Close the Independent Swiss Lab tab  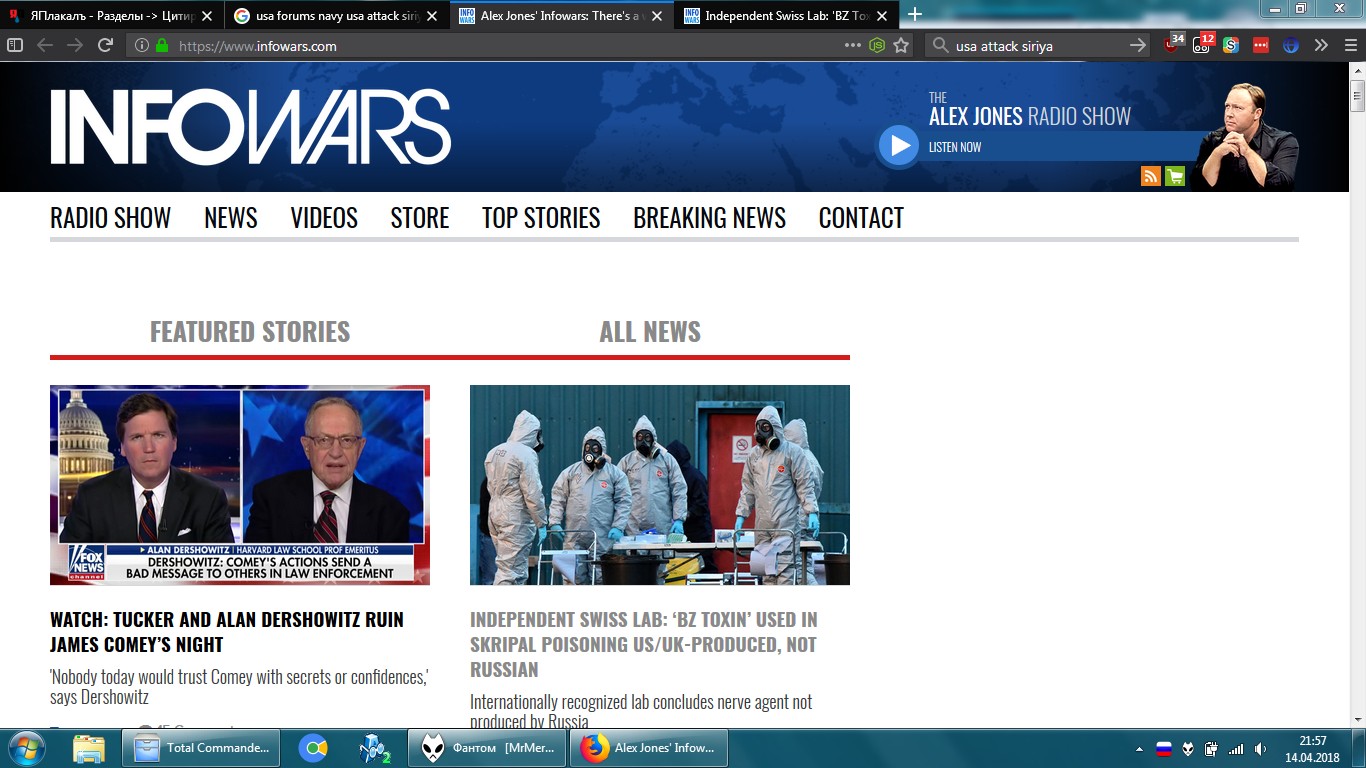pos(881,16)
